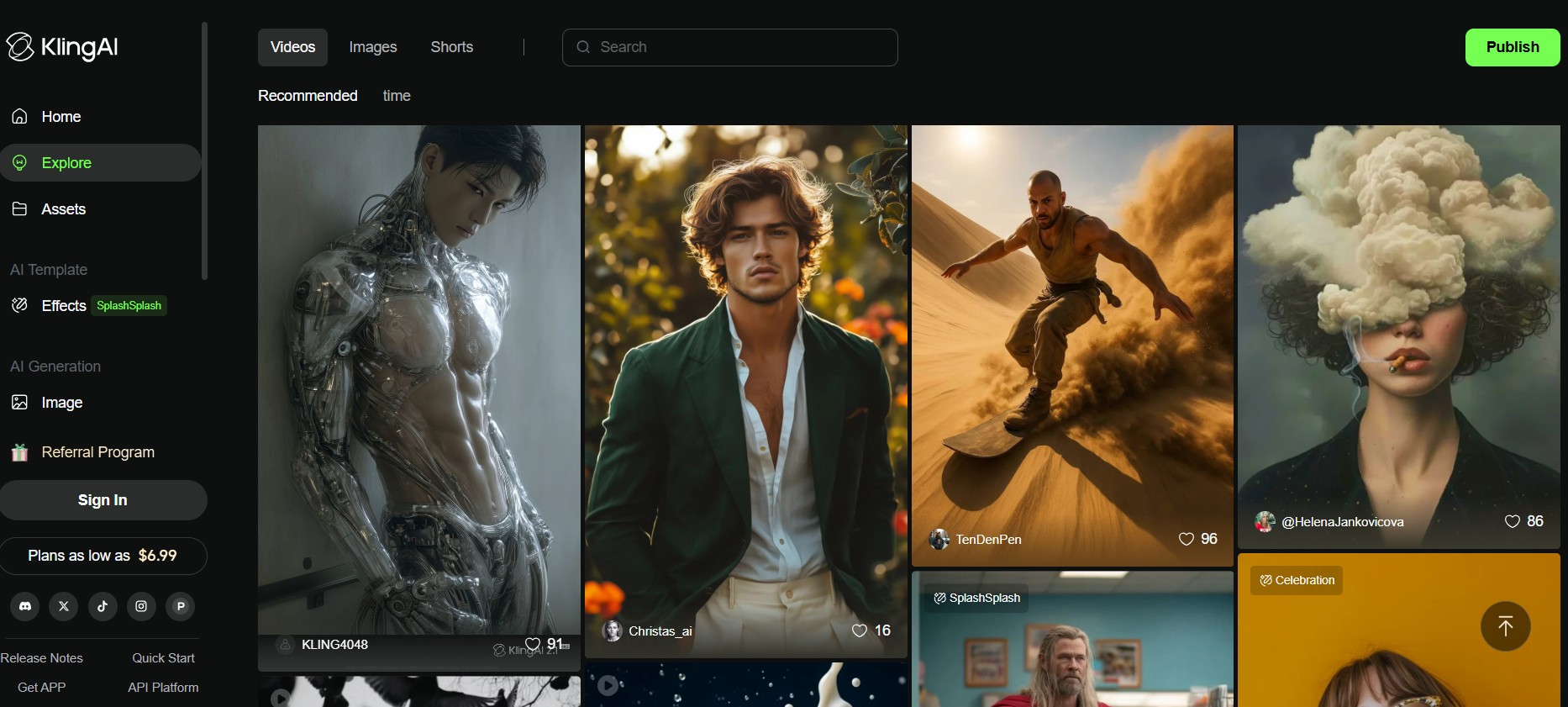Click the Explore compass icon
1568x707 pixels.
coord(20,163)
